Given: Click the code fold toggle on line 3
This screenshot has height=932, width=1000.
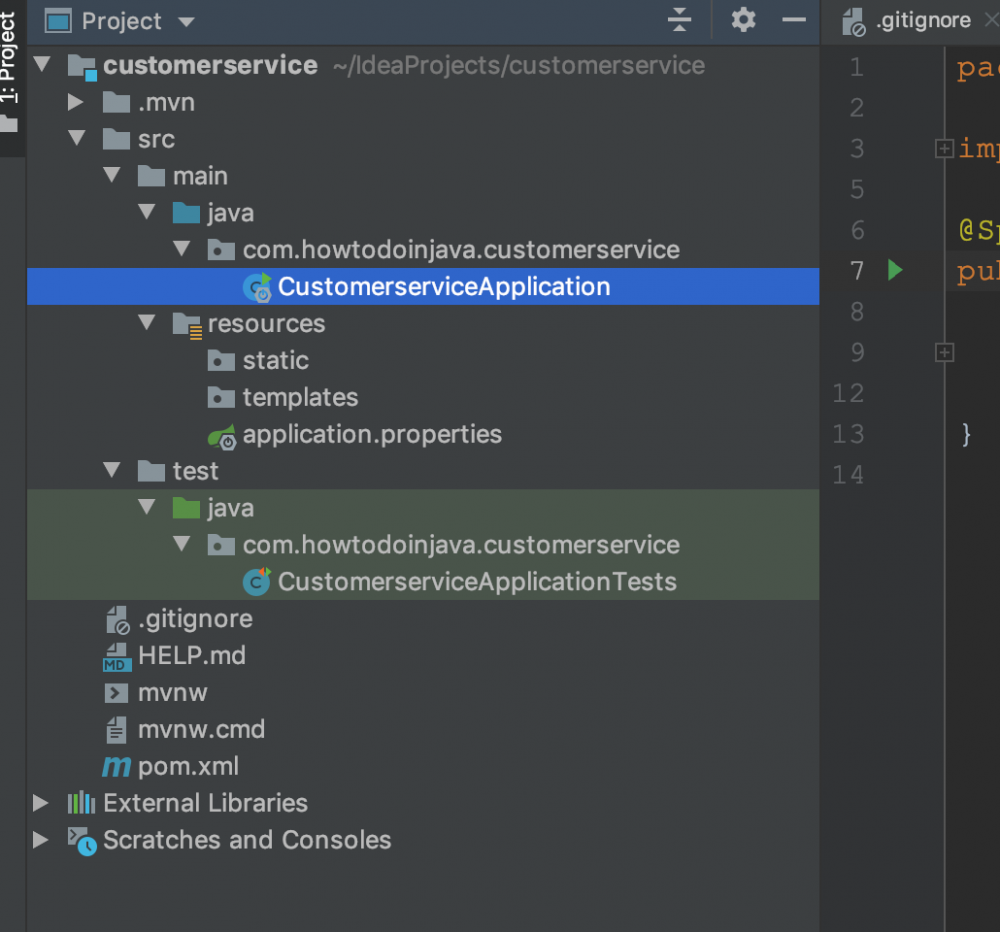Looking at the screenshot, I should [x=944, y=148].
